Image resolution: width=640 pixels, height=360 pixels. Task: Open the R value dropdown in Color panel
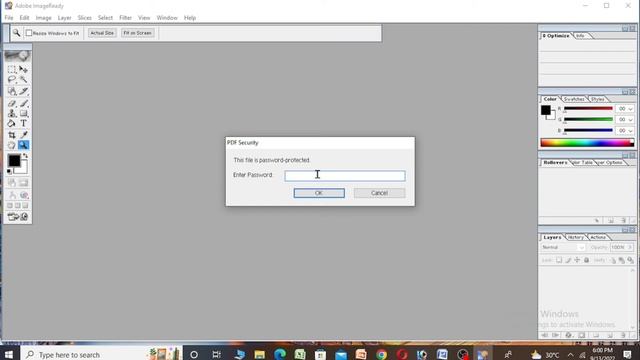631,109
